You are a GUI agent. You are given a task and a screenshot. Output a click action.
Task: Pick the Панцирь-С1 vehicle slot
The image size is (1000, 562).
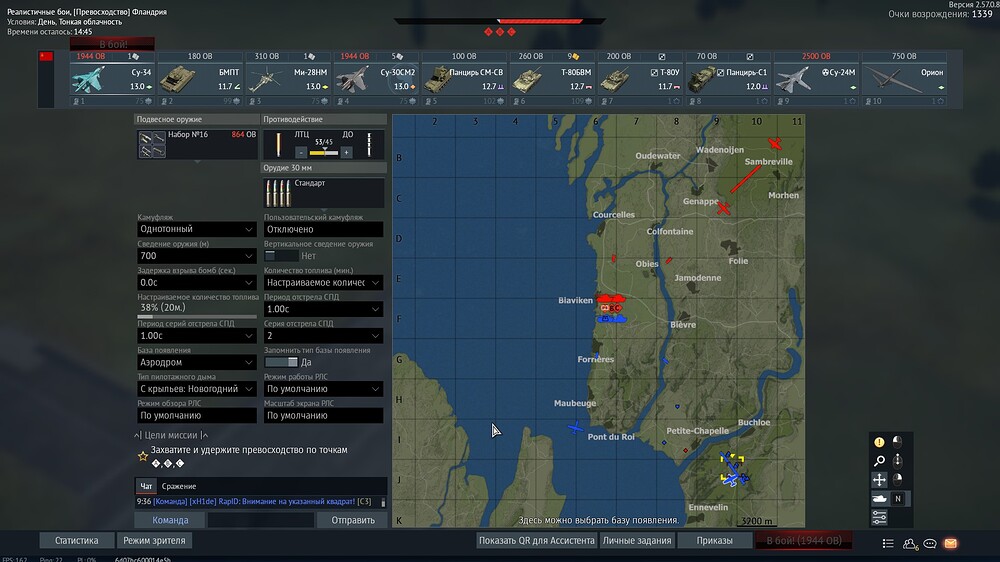pyautogui.click(x=728, y=78)
